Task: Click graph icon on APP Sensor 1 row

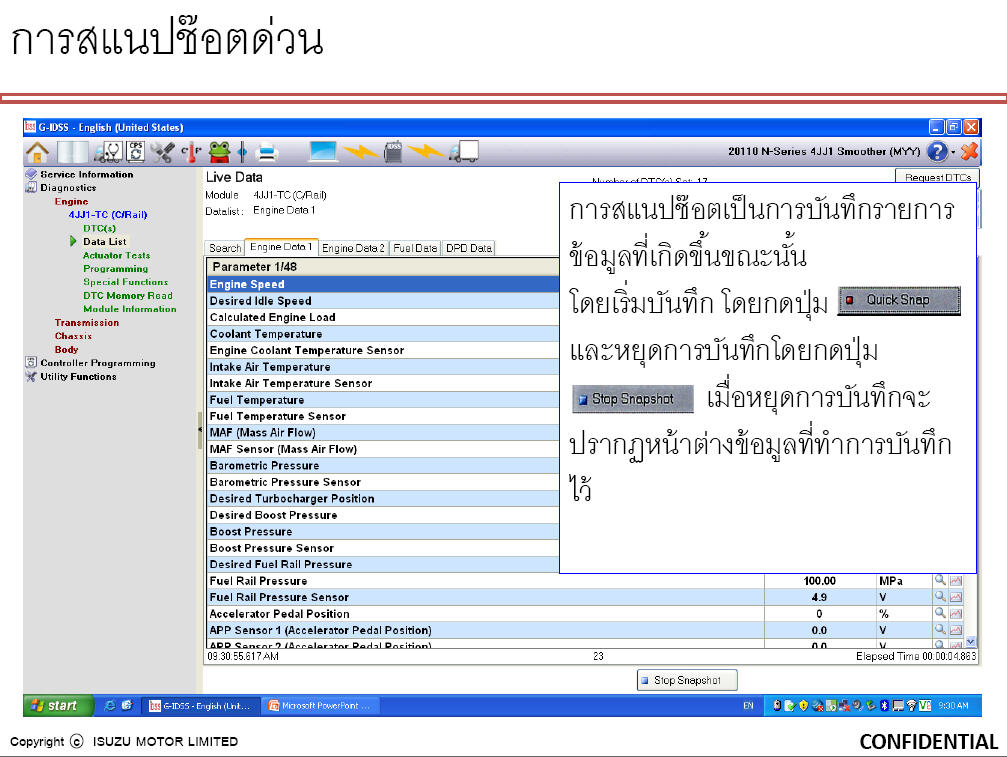Action: coord(956,631)
